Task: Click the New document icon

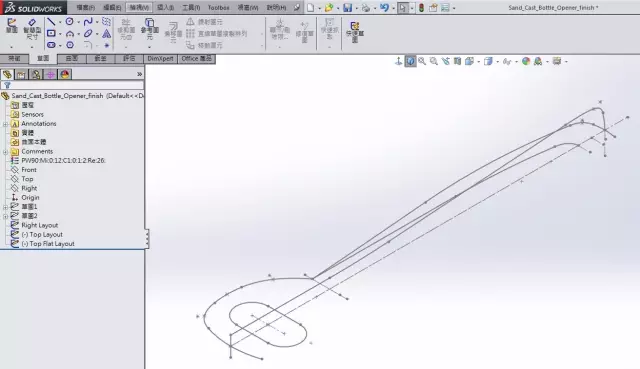Action: point(310,7)
